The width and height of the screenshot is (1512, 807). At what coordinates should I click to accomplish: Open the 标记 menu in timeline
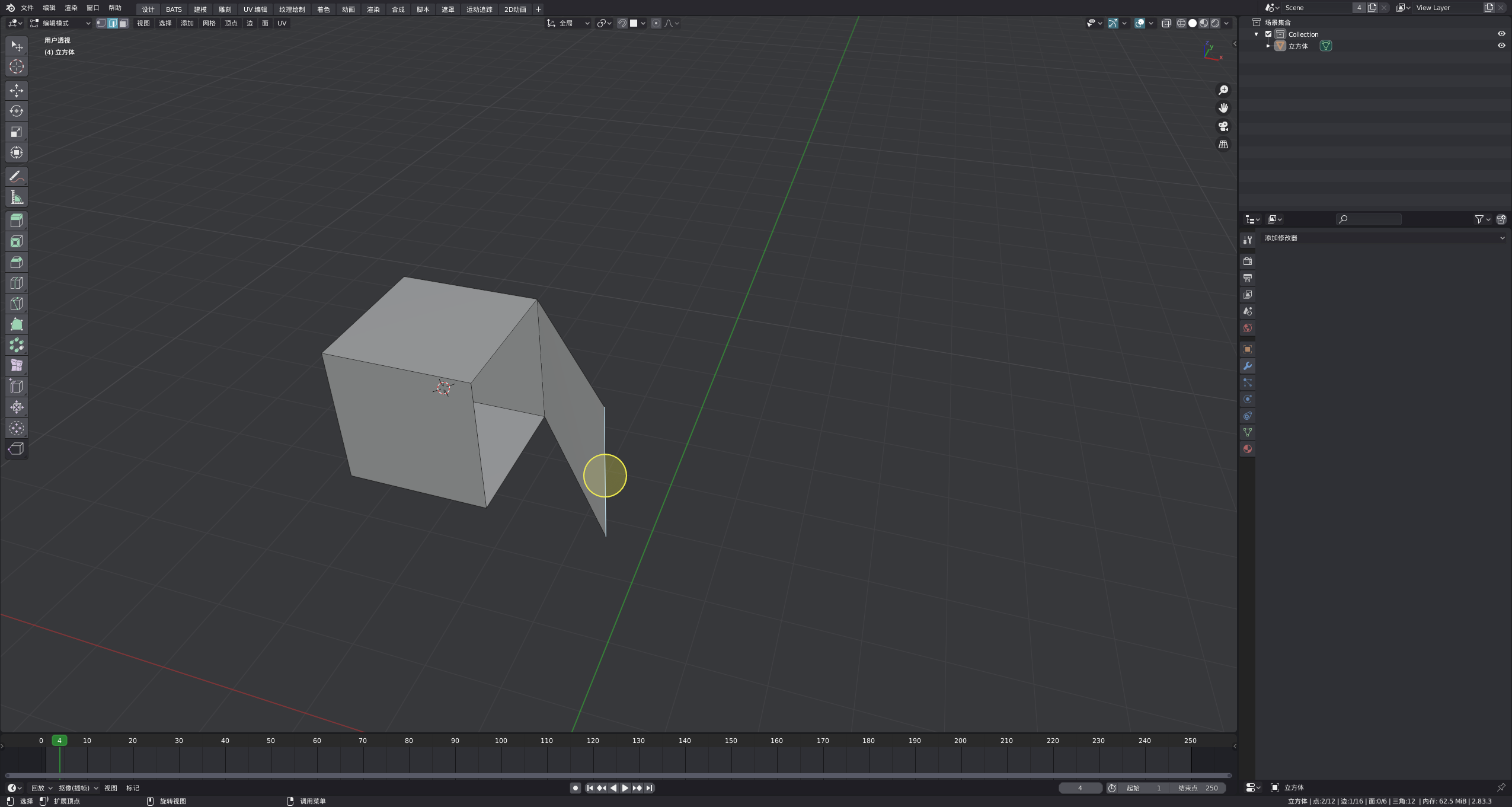pyautogui.click(x=133, y=788)
